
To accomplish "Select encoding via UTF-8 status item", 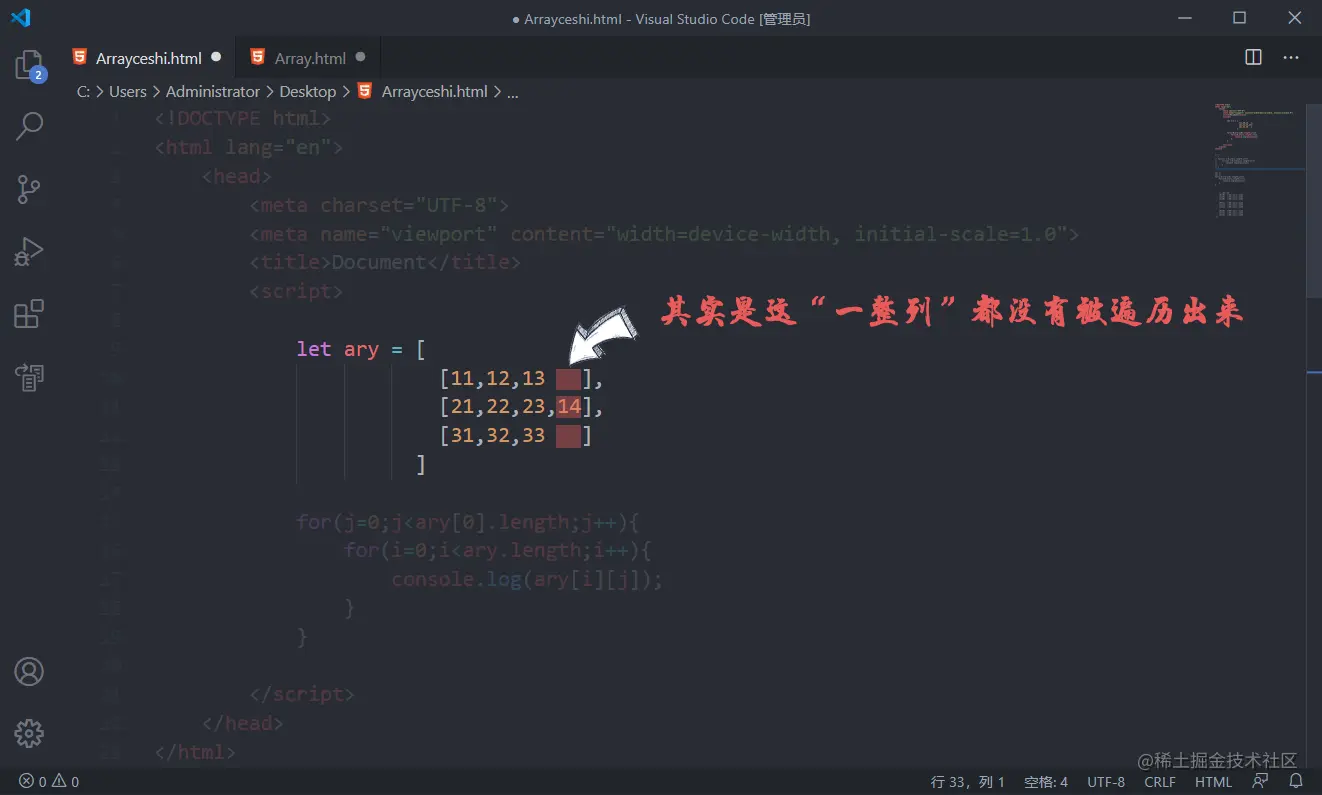I will click(x=1106, y=782).
